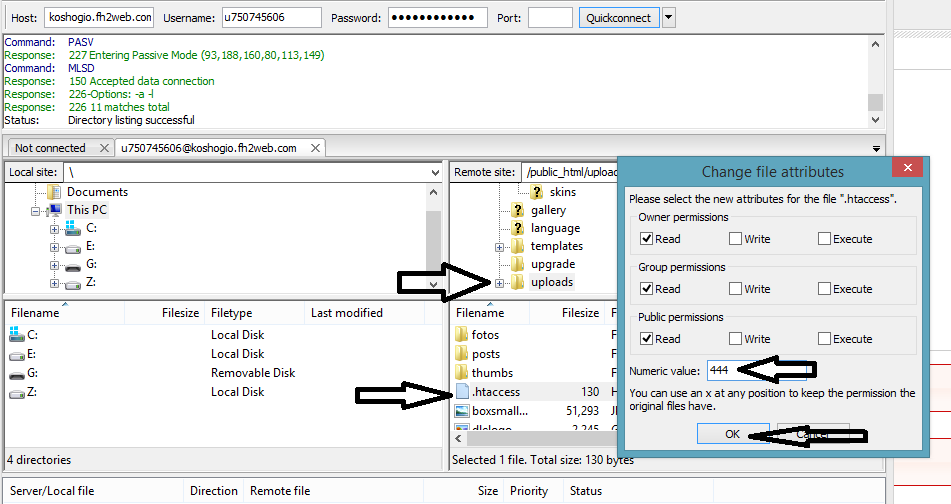The image size is (951, 504).
Task: Enable Public permissions Write checkbox
Action: click(x=735, y=338)
